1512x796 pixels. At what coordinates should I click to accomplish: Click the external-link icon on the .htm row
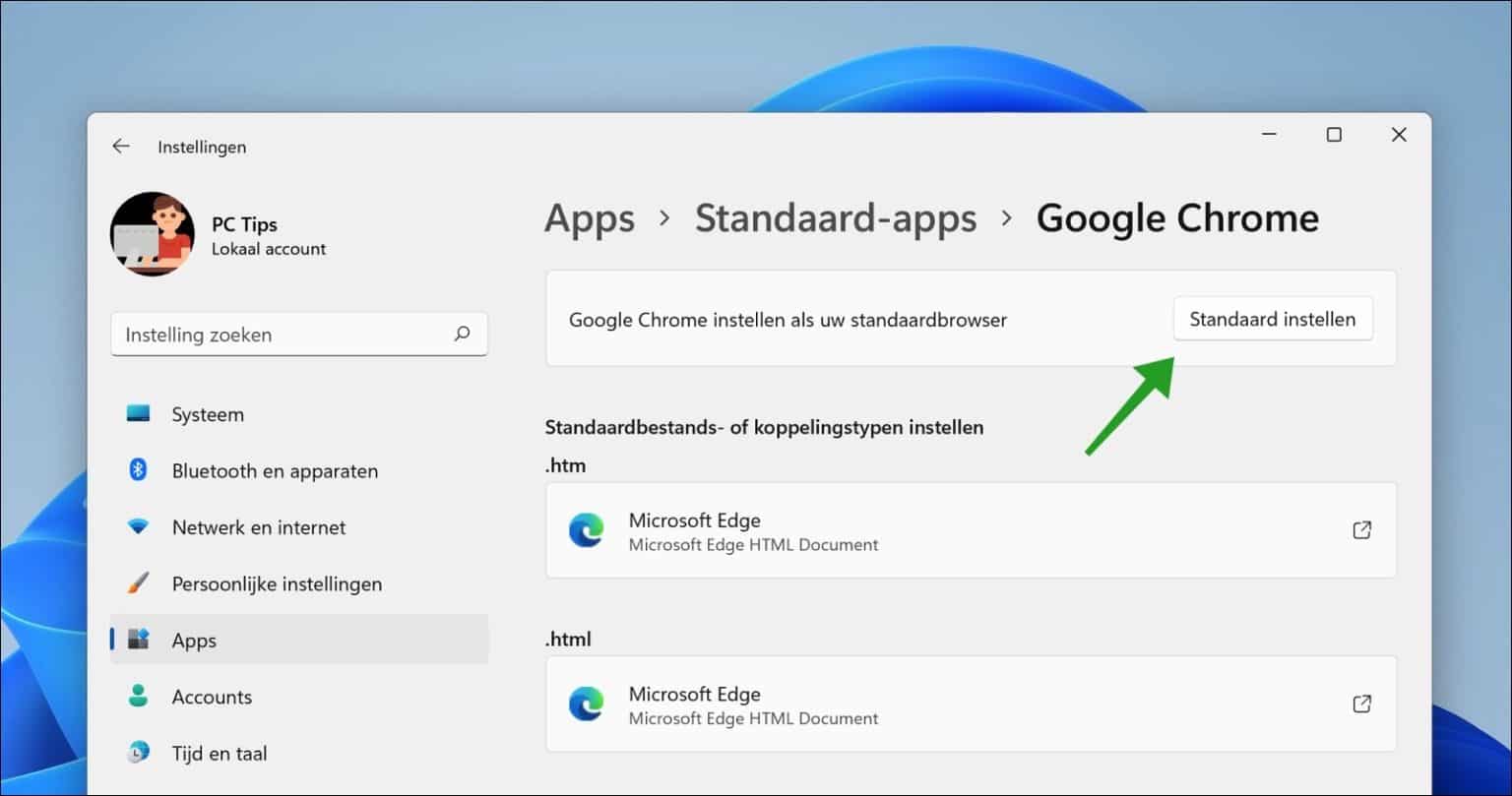(1361, 529)
